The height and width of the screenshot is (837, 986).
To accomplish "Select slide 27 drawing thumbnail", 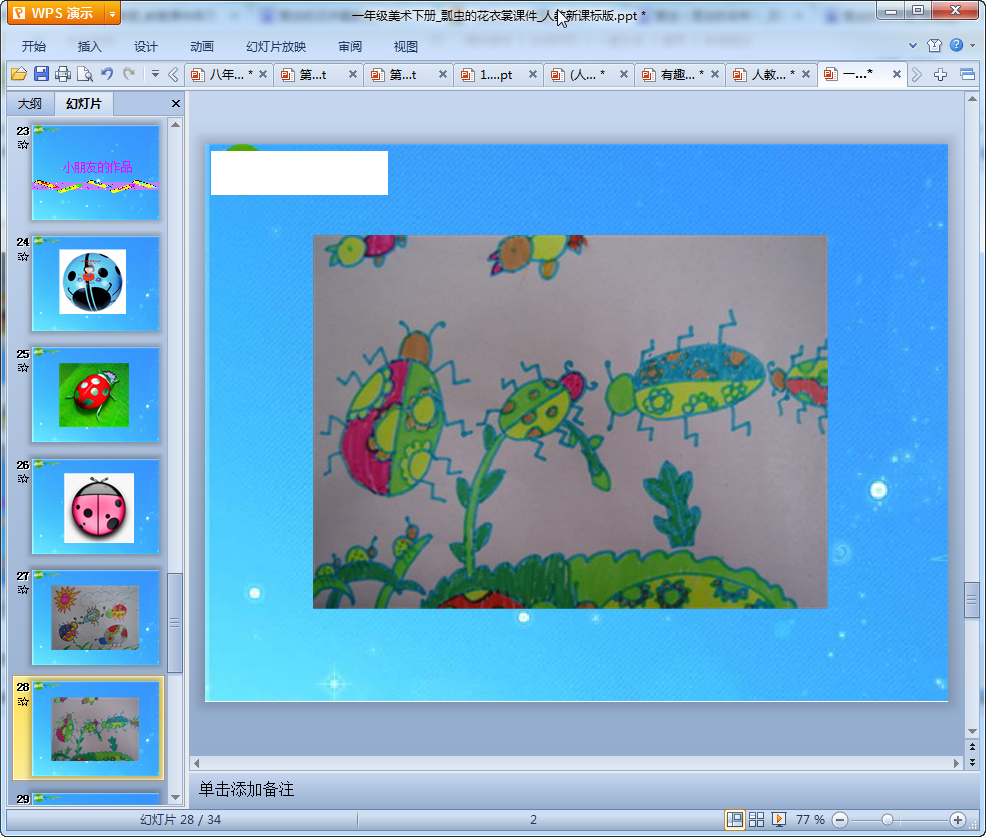I will pyautogui.click(x=96, y=618).
